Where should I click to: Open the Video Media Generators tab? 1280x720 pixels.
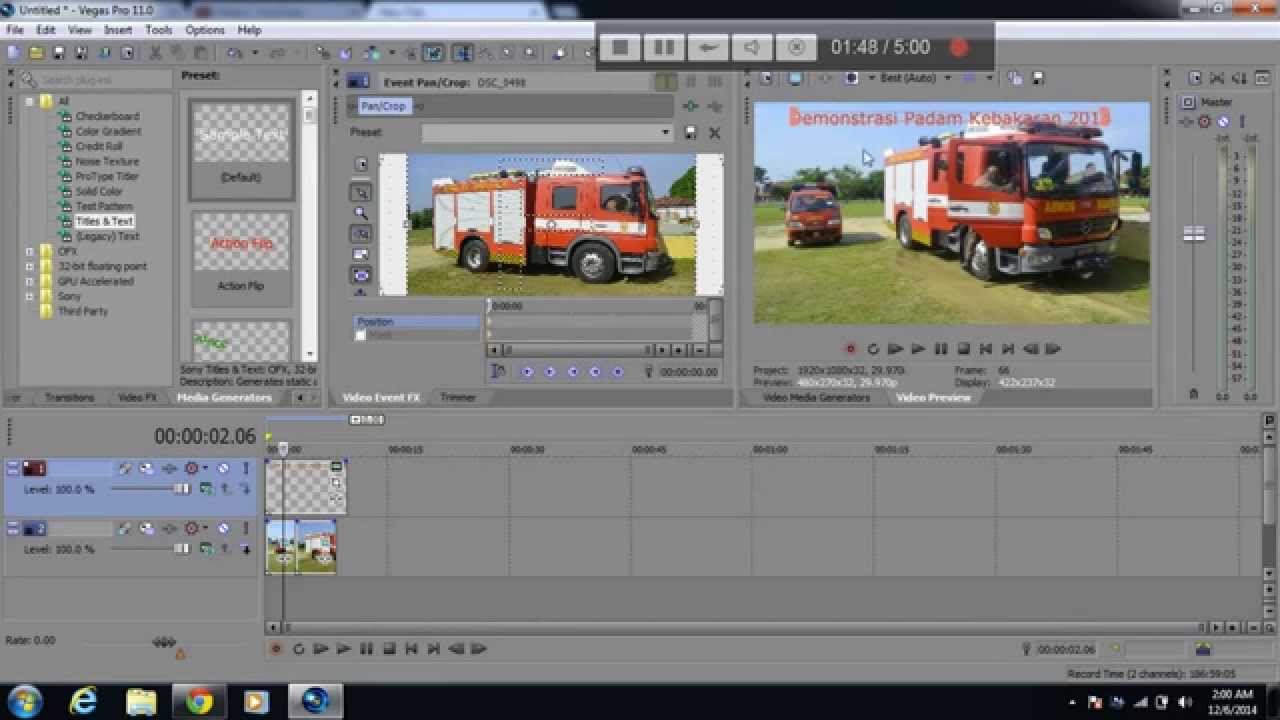point(816,397)
